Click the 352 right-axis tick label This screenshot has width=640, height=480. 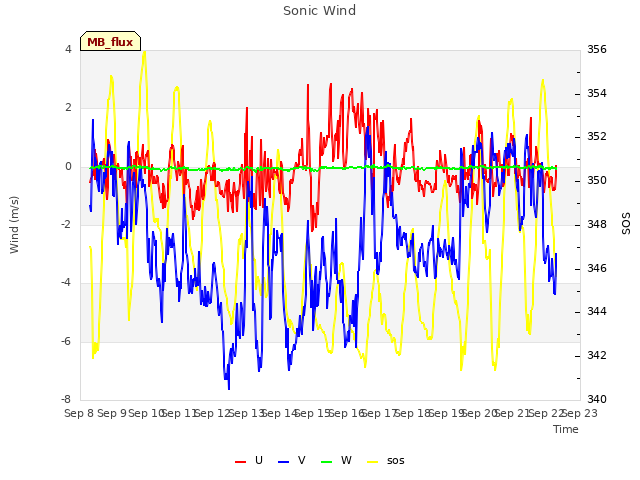597,136
